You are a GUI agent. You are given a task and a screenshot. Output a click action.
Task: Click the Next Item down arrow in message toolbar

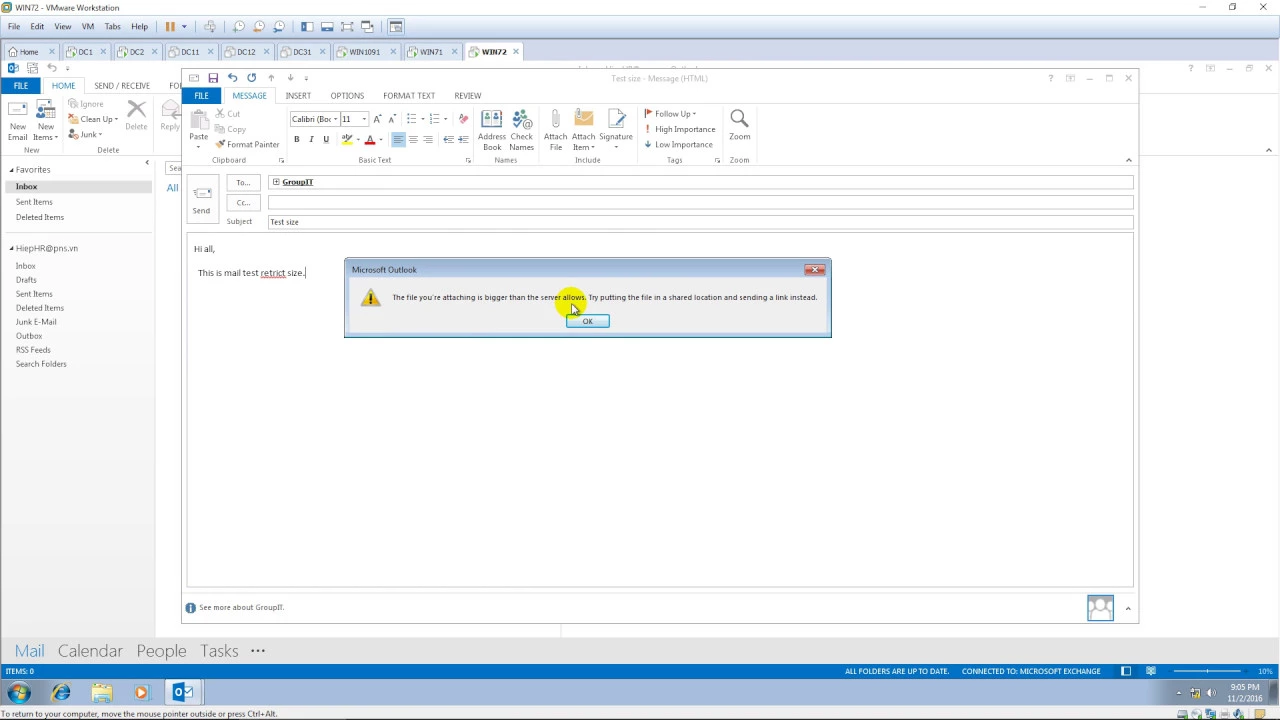point(290,78)
